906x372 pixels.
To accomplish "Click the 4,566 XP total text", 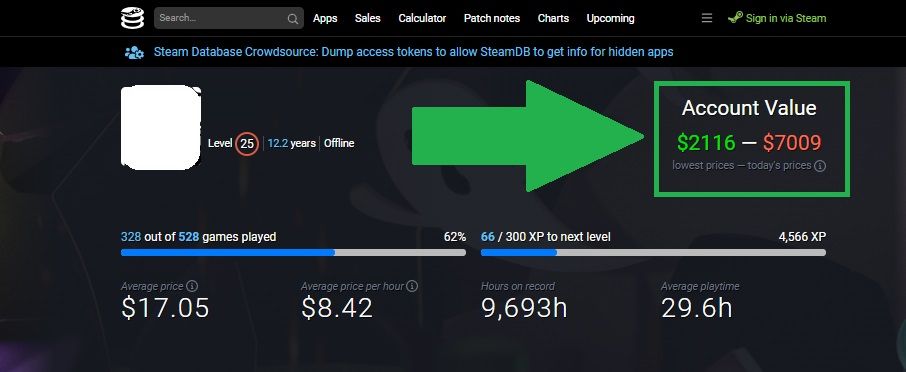I will 802,237.
